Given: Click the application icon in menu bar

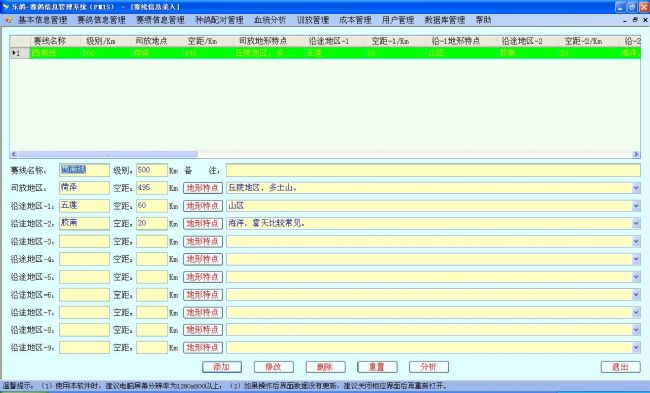Looking at the screenshot, I should 9,20.
